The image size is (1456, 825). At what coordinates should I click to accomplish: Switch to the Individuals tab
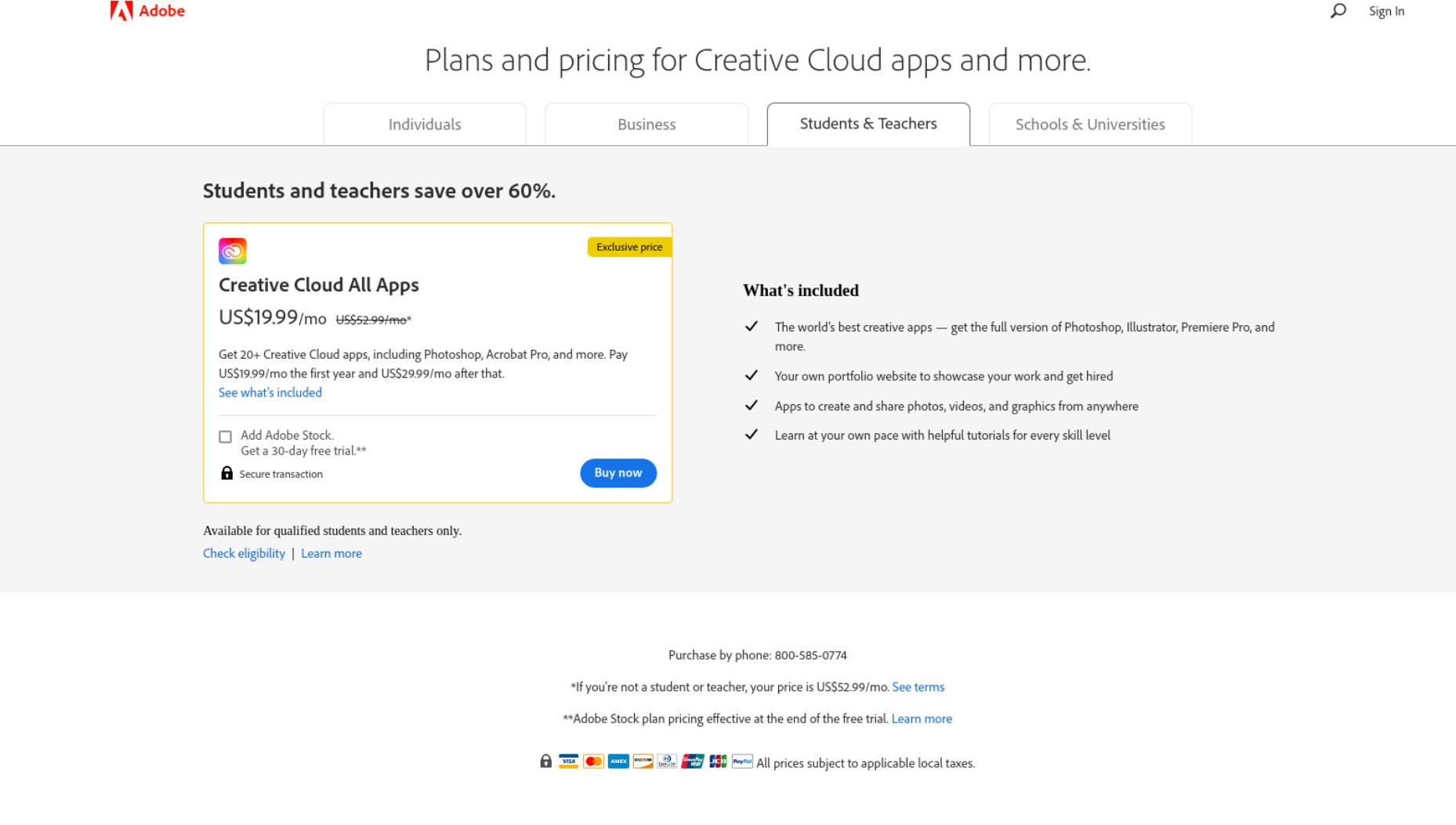point(425,125)
